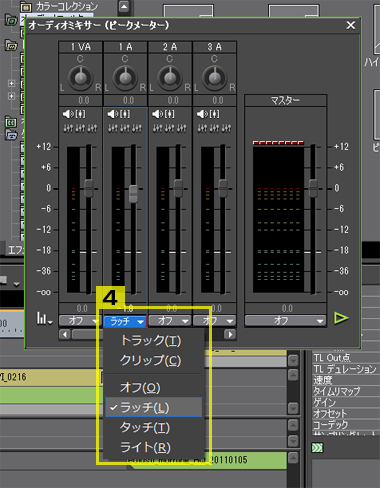
Task: Open automation mode dropdown for track 1 VA
Action: pos(80,321)
